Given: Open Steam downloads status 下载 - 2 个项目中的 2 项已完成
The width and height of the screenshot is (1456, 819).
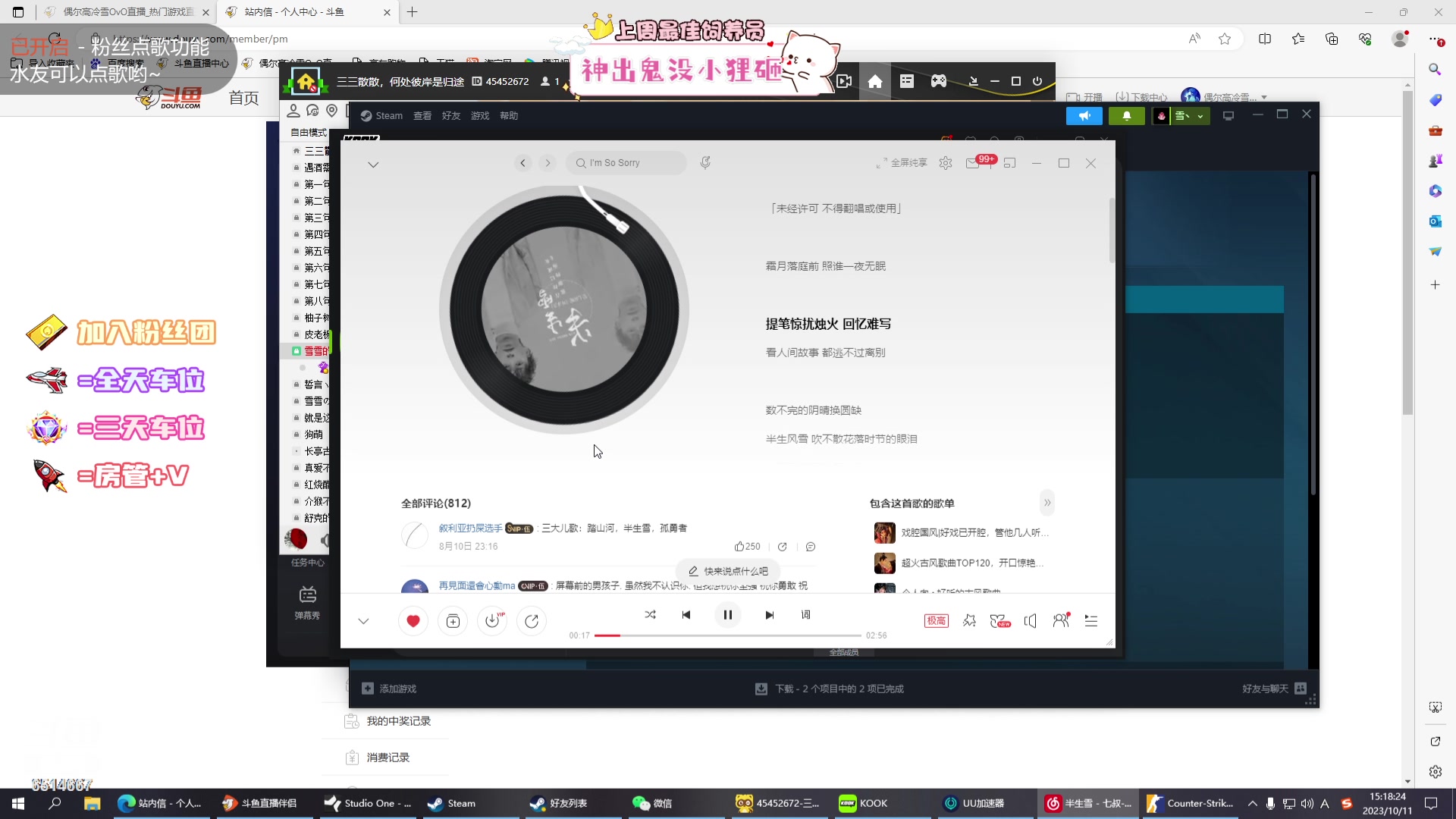Looking at the screenshot, I should [830, 689].
